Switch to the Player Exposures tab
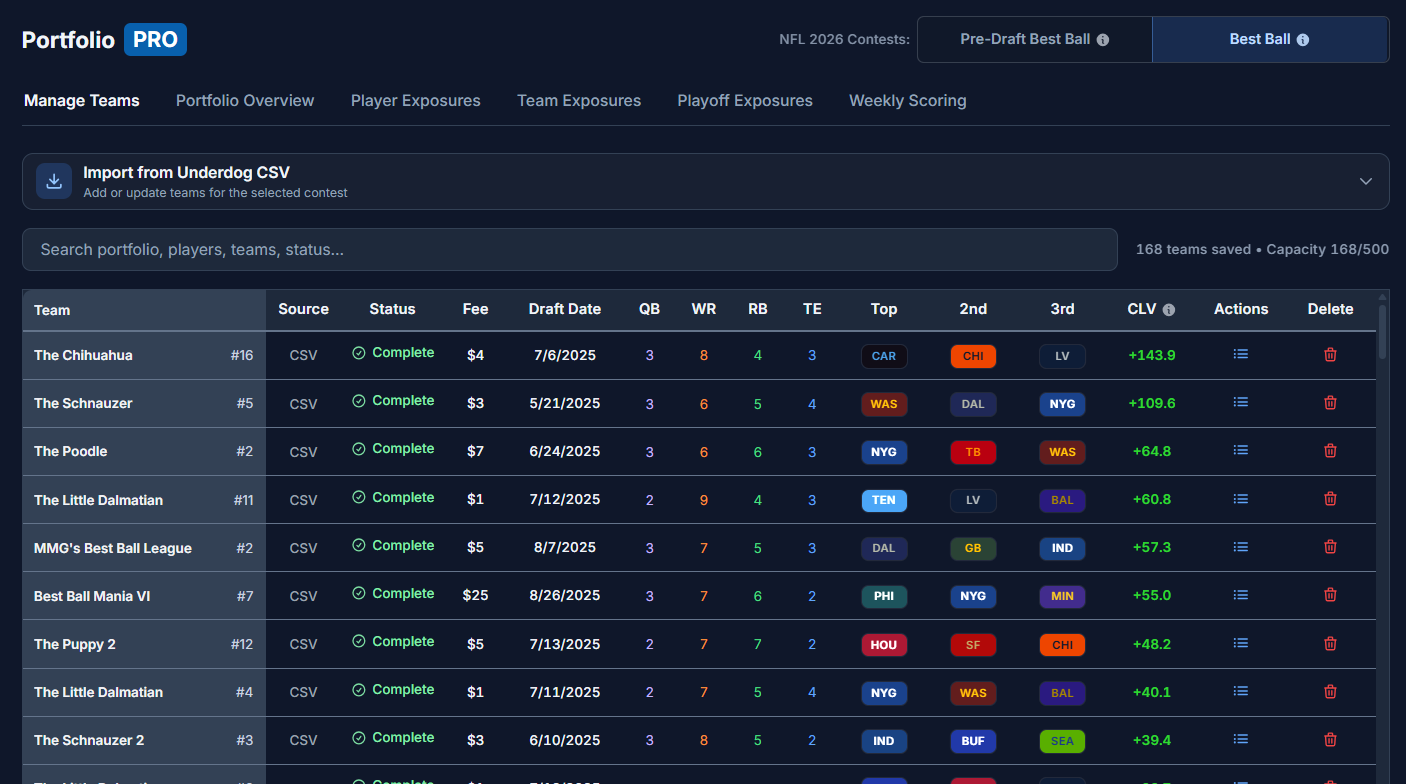Viewport: 1406px width, 784px height. (x=415, y=100)
